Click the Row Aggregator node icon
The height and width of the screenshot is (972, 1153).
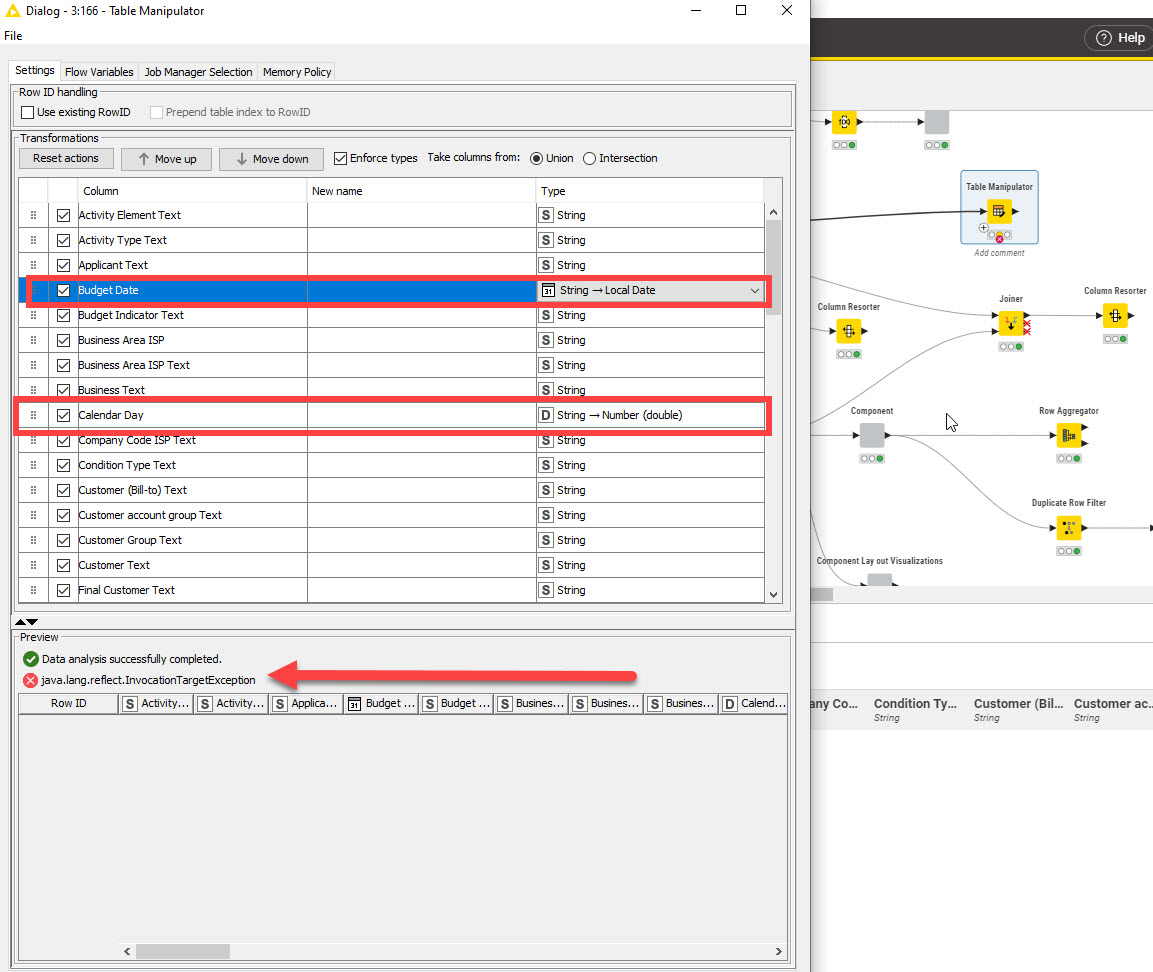pyautogui.click(x=1069, y=435)
